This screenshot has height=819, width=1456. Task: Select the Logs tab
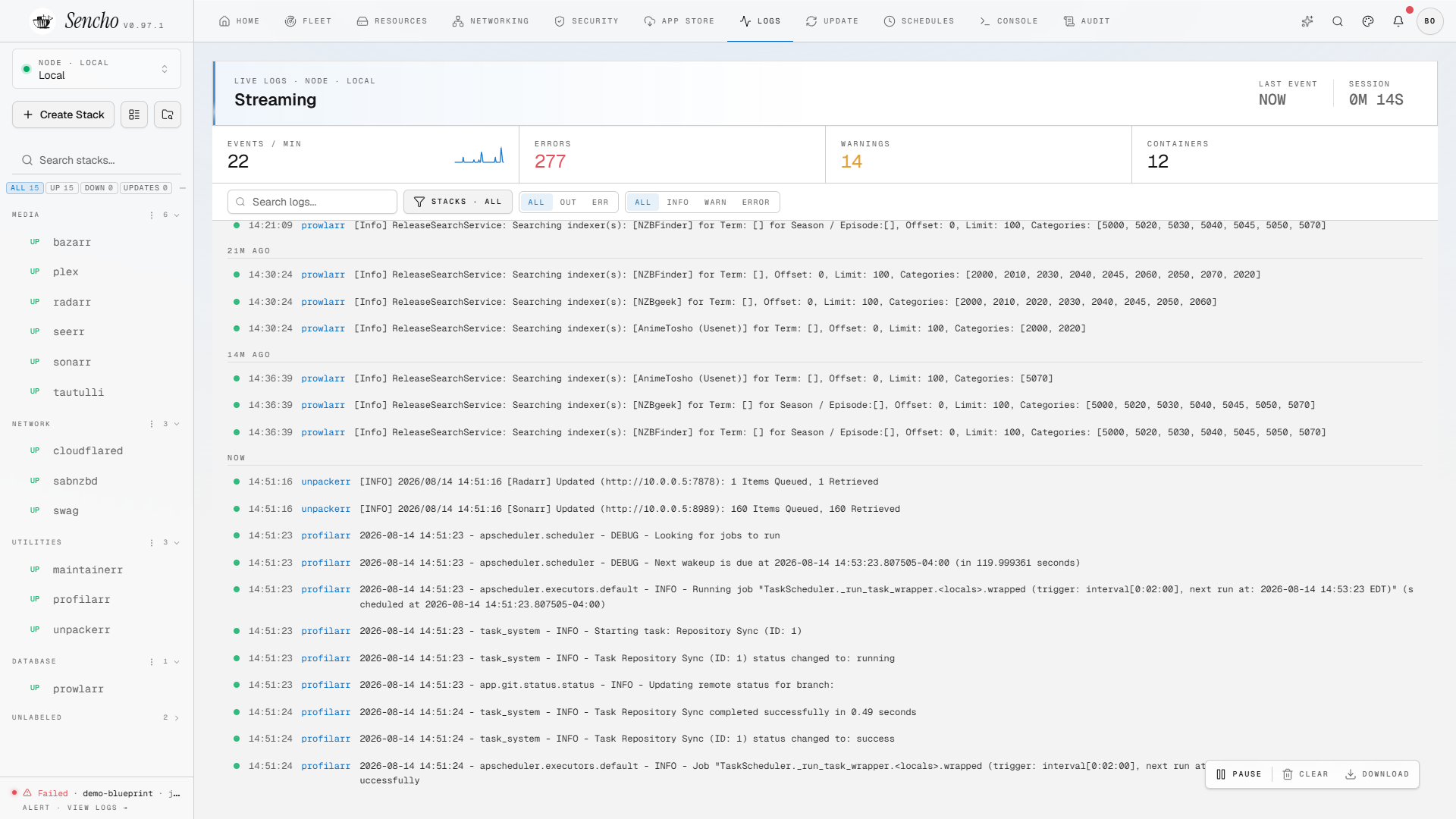[x=760, y=21]
